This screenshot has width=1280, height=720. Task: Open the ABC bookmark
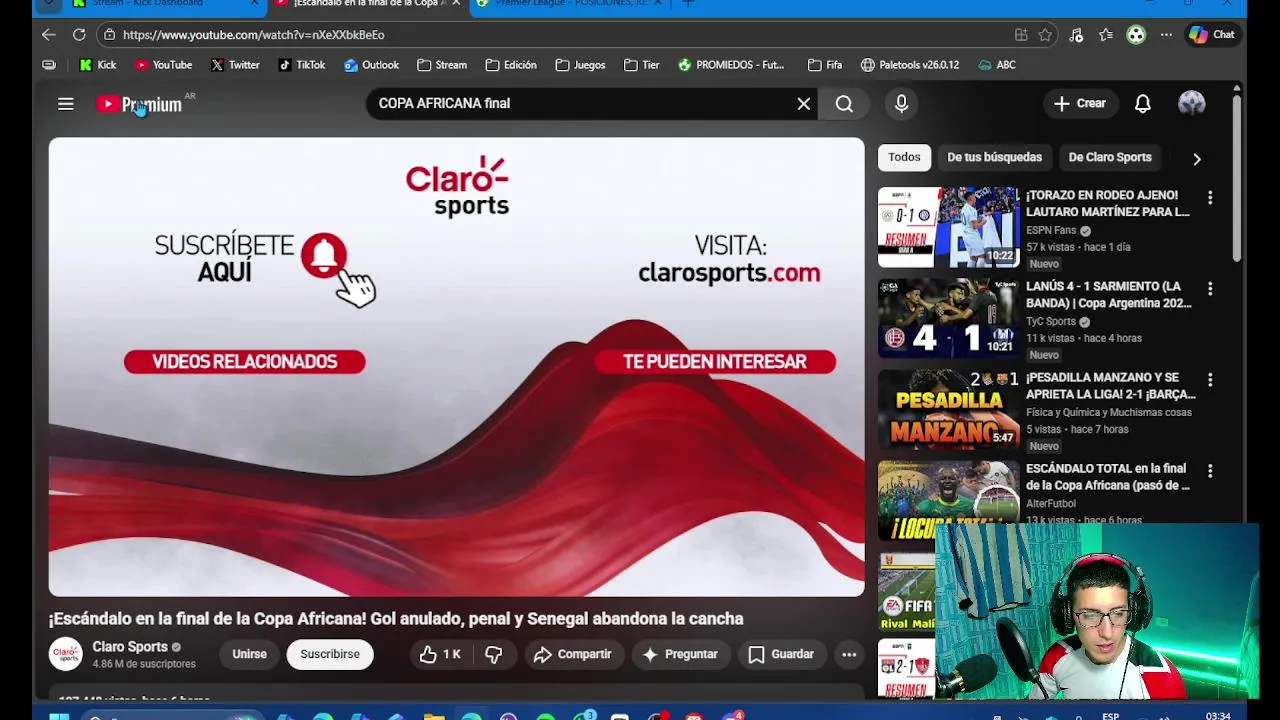point(997,65)
